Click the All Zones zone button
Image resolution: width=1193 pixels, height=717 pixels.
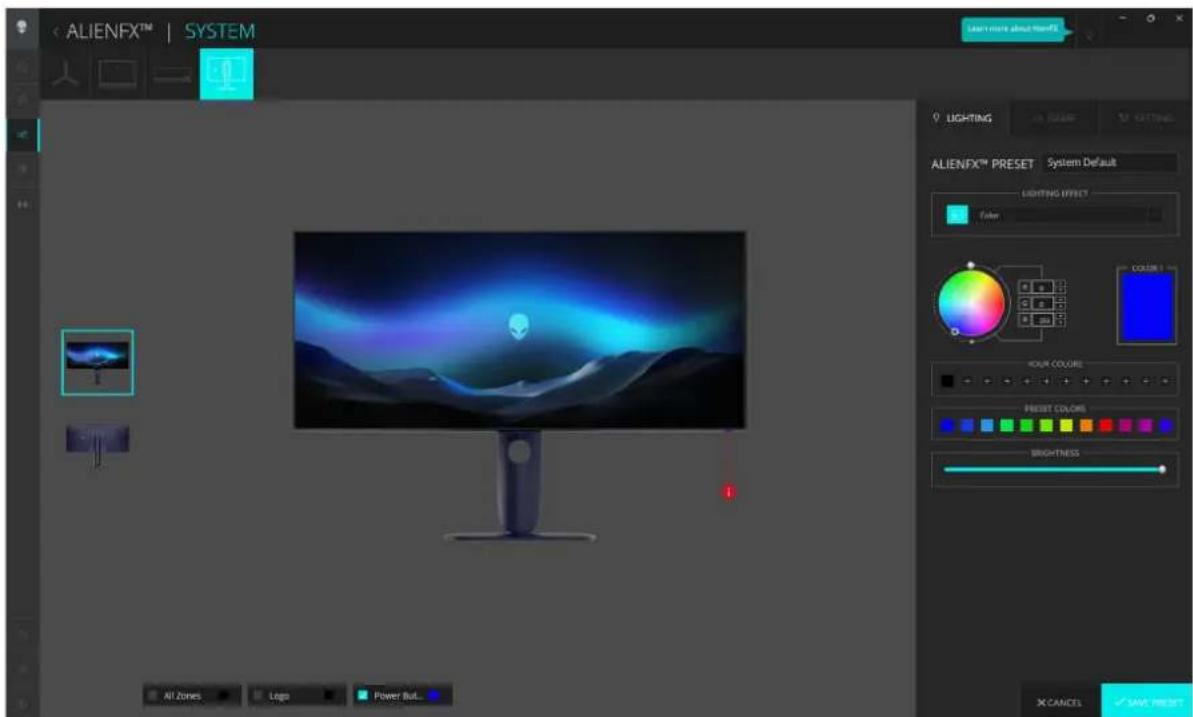click(x=192, y=695)
